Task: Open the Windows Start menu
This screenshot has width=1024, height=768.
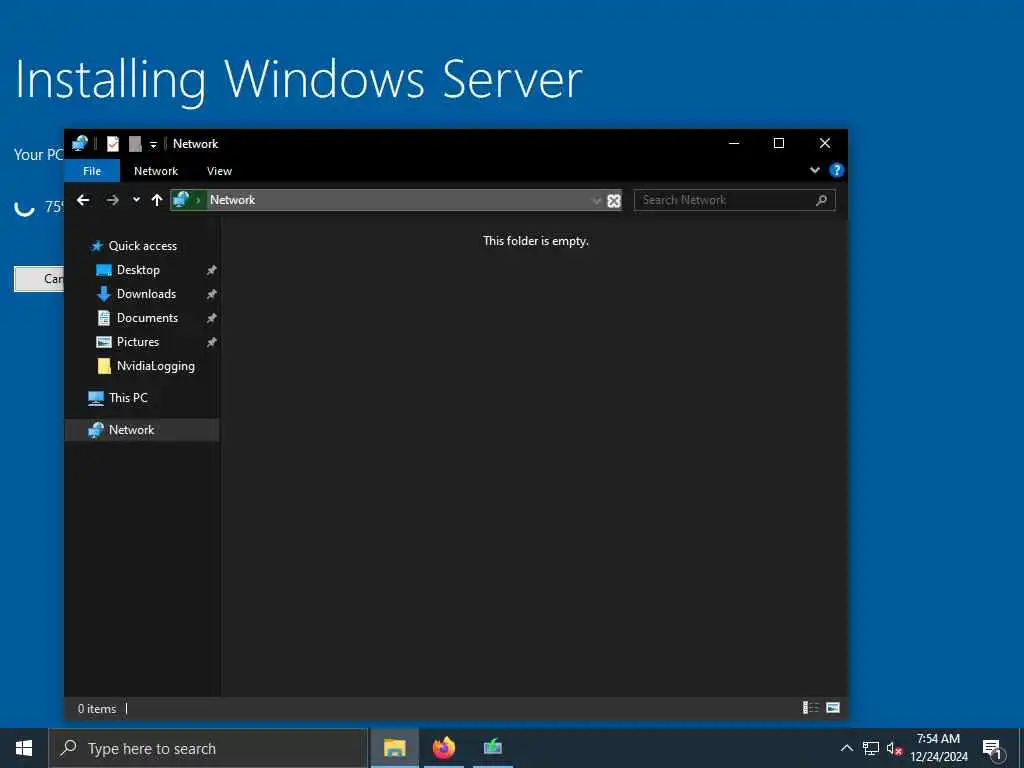Action: (x=24, y=748)
